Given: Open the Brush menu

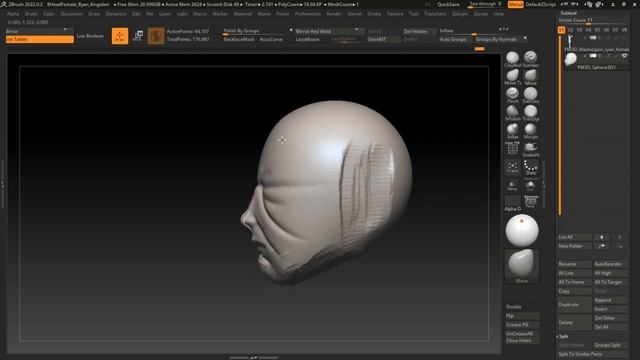Looking at the screenshot, I should pyautogui.click(x=31, y=14).
